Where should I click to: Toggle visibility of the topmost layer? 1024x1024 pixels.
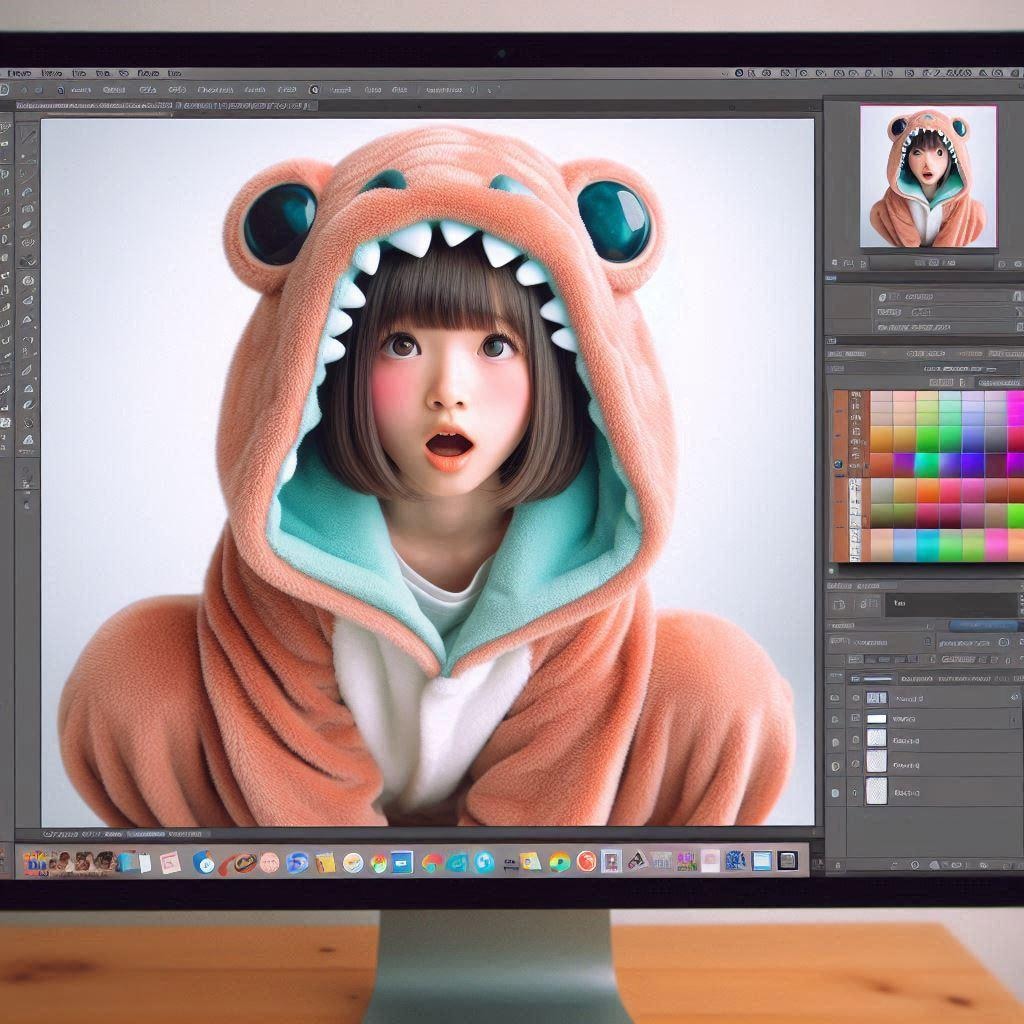click(x=835, y=698)
